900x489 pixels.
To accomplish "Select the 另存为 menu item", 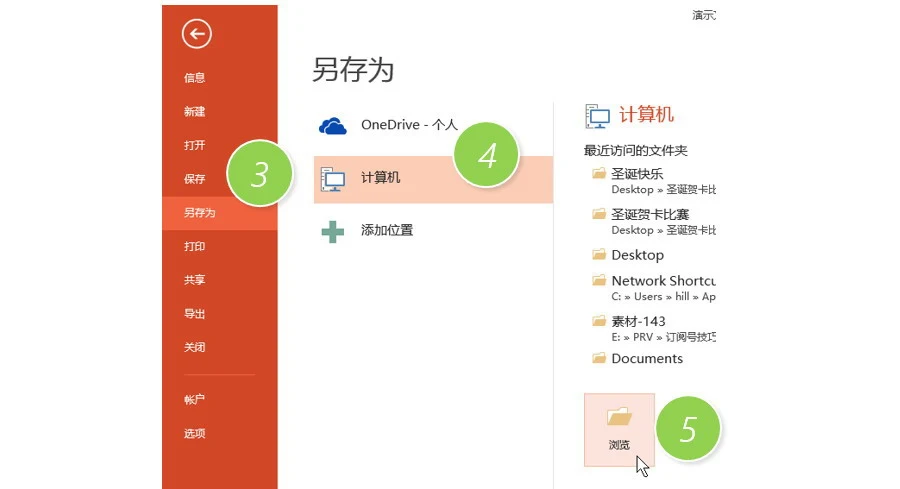I will point(199,213).
